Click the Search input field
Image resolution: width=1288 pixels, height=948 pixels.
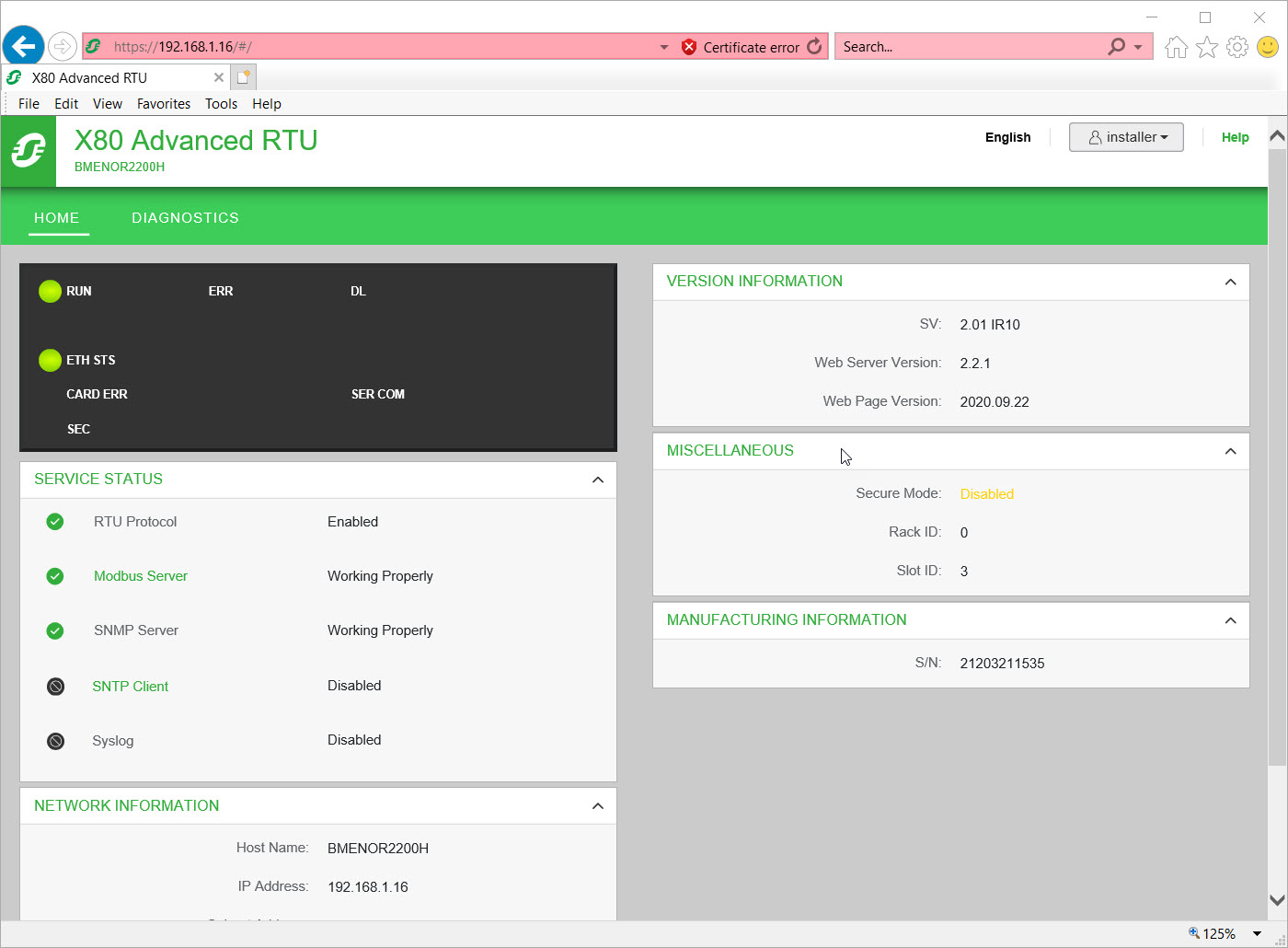[x=971, y=47]
